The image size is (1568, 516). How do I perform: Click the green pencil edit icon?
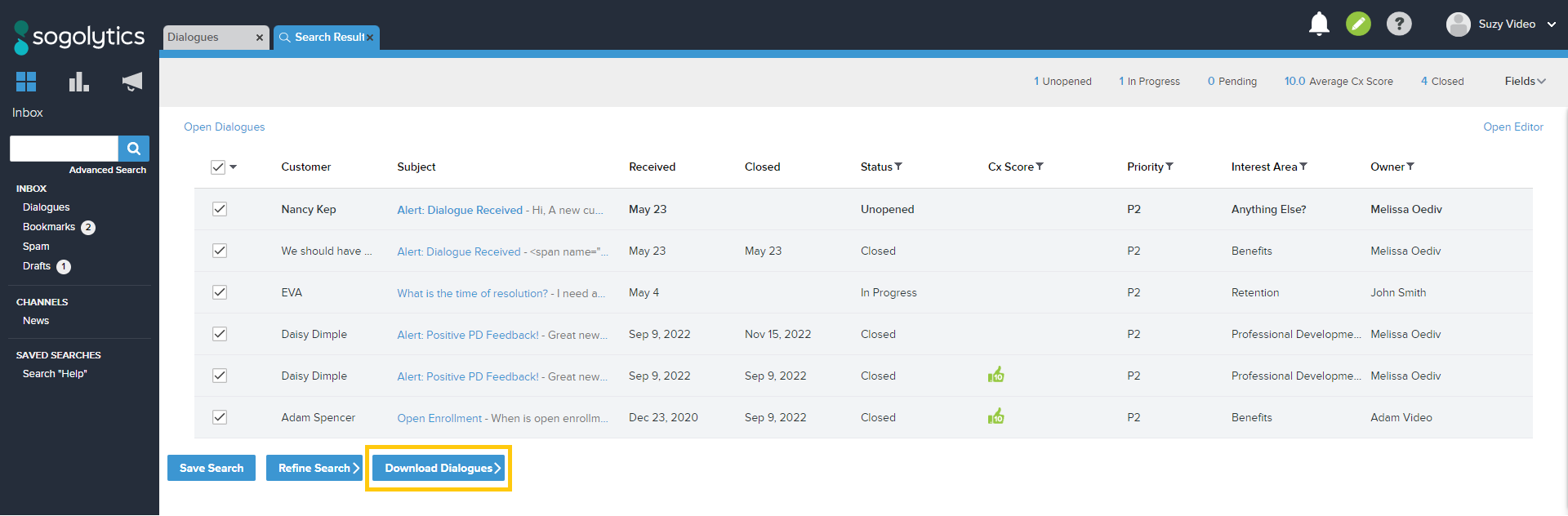click(x=1359, y=24)
